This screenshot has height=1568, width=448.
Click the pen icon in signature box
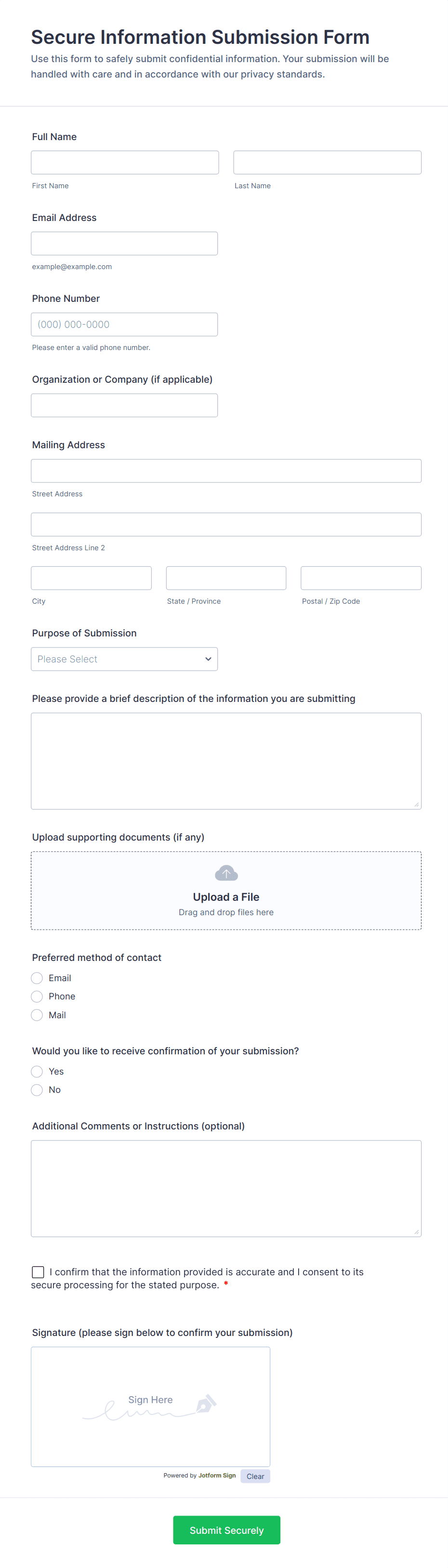pyautogui.click(x=206, y=1404)
